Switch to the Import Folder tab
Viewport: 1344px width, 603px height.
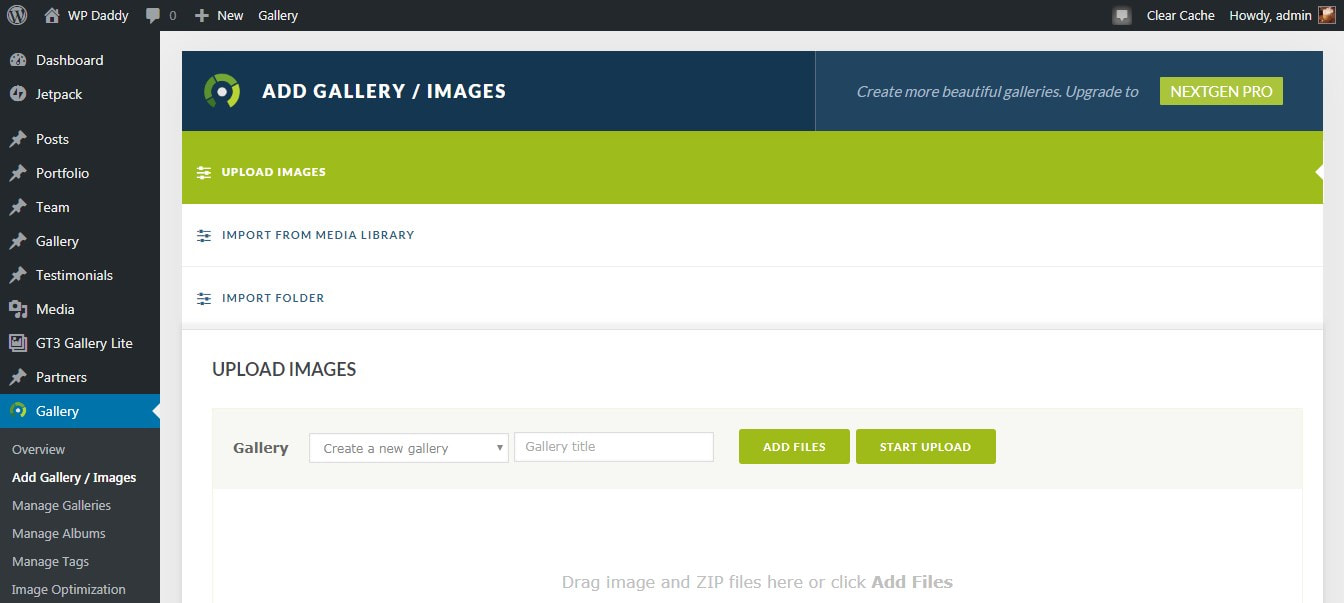coord(752,298)
